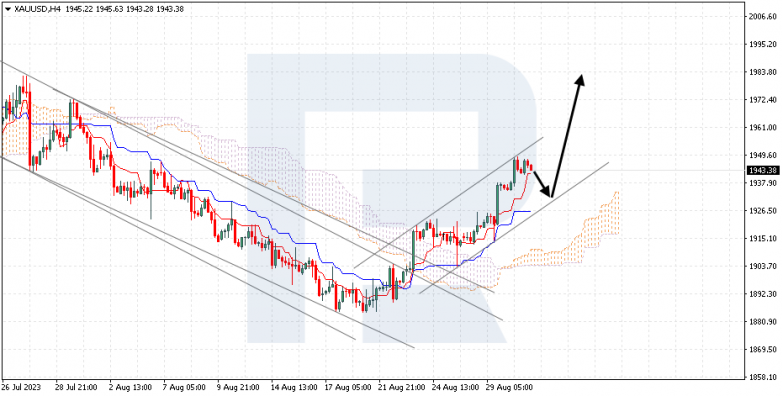Screen dimensions: 782x396
Task: Click the 1915.10 price axis label
Action: pos(763,239)
